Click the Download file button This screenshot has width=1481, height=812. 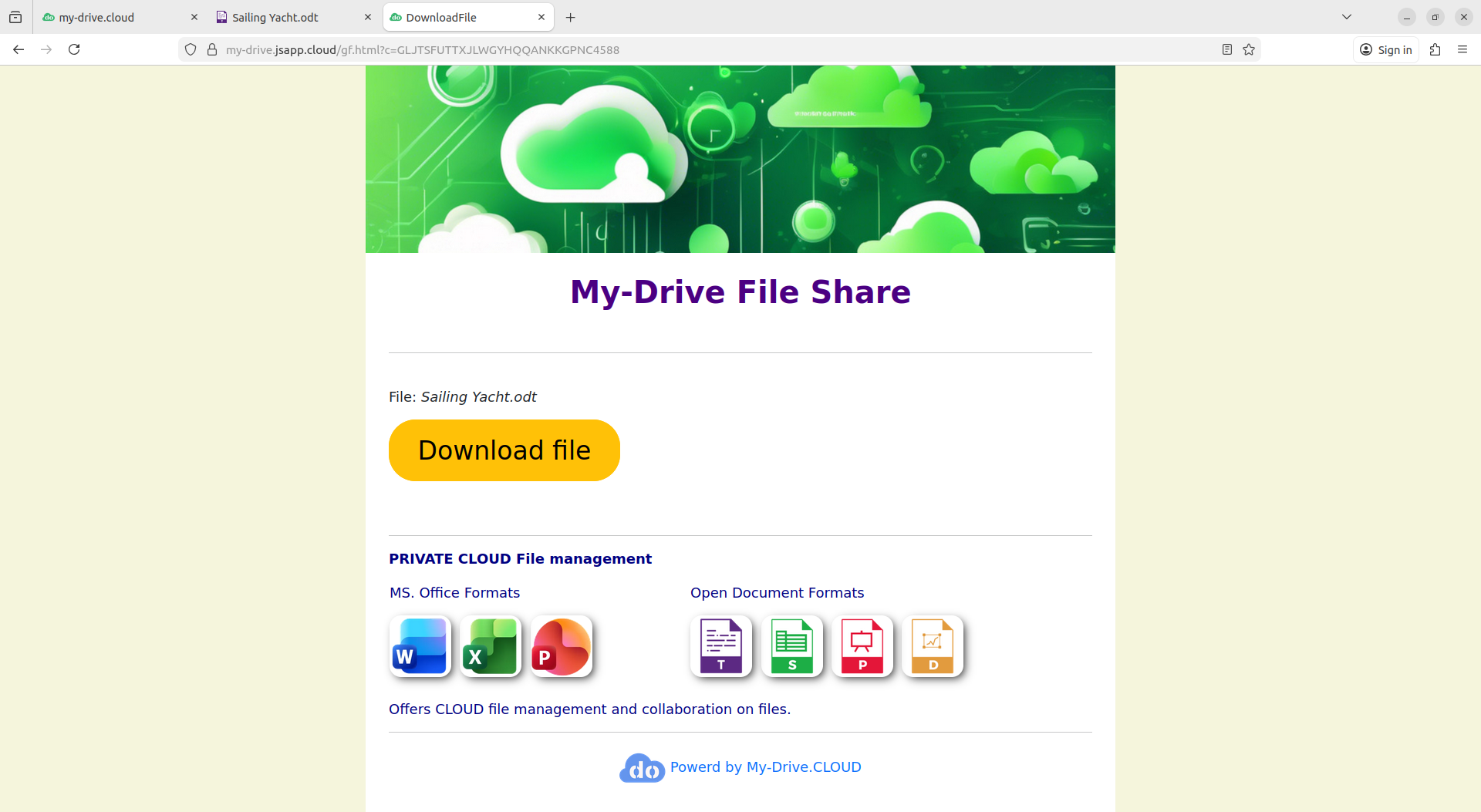click(504, 450)
